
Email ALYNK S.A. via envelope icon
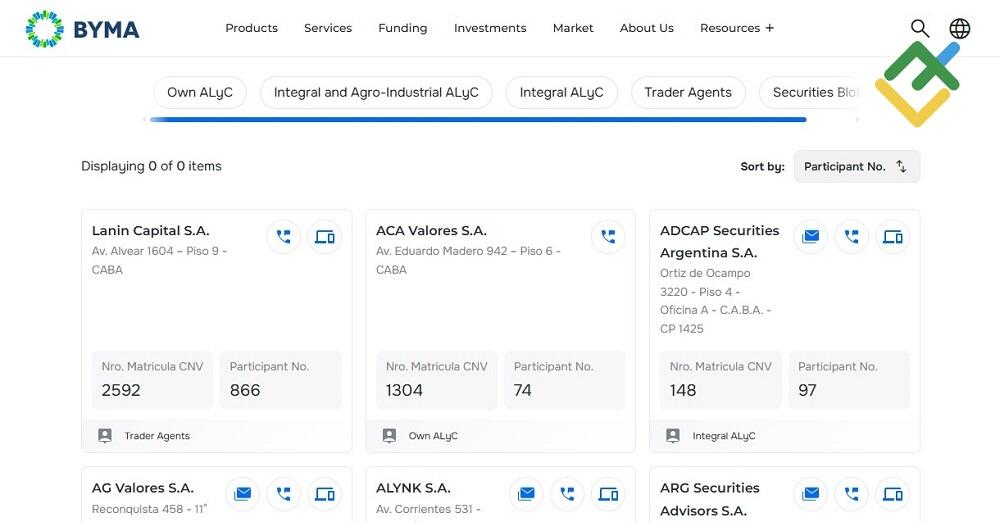[526, 494]
